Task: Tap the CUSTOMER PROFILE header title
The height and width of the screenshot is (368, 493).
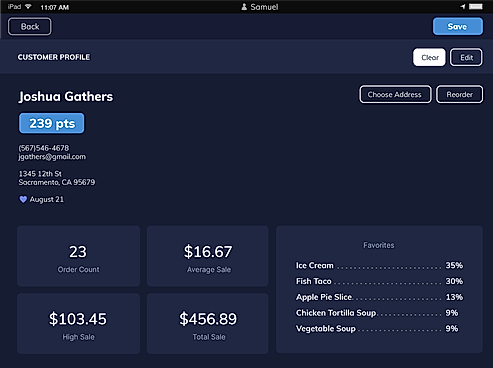Action: click(x=54, y=57)
